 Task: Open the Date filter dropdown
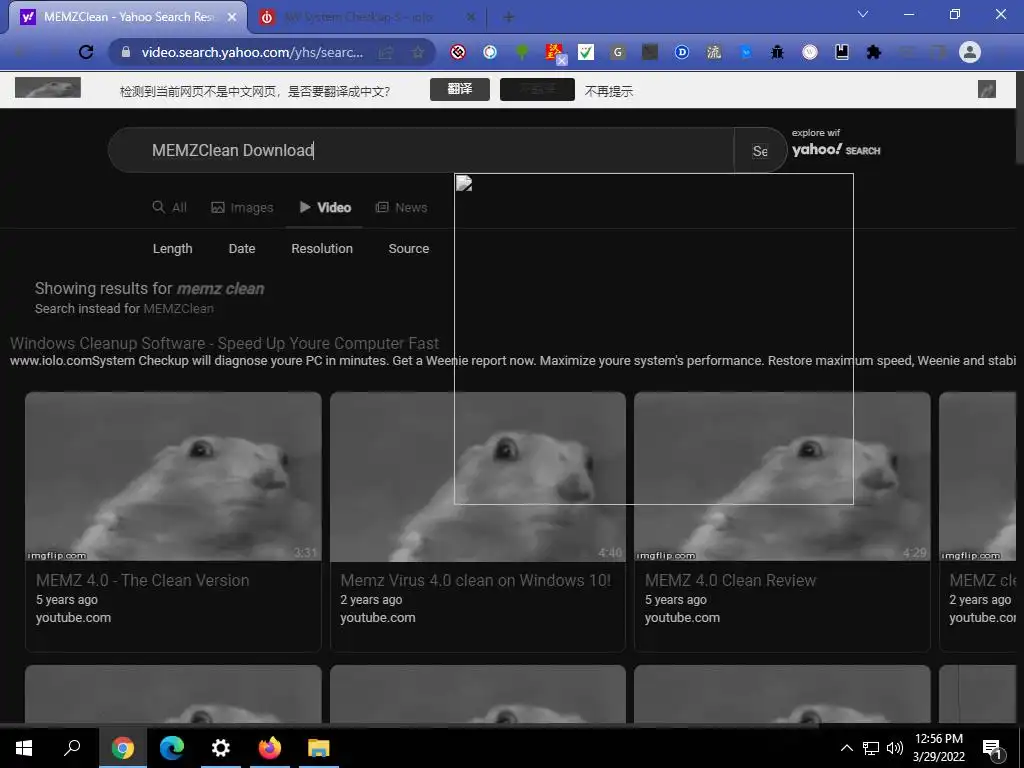(x=242, y=248)
